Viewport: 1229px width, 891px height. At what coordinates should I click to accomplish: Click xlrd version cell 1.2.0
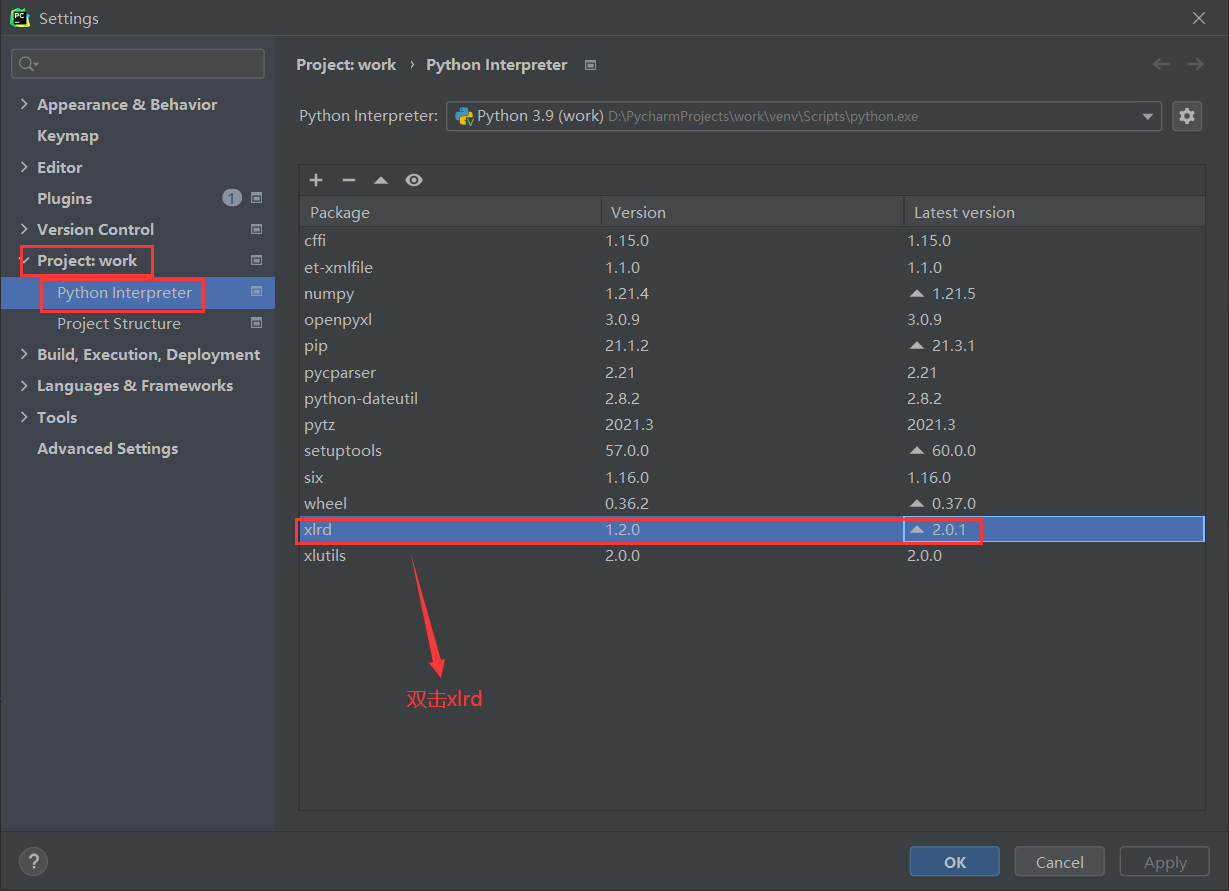coord(752,530)
